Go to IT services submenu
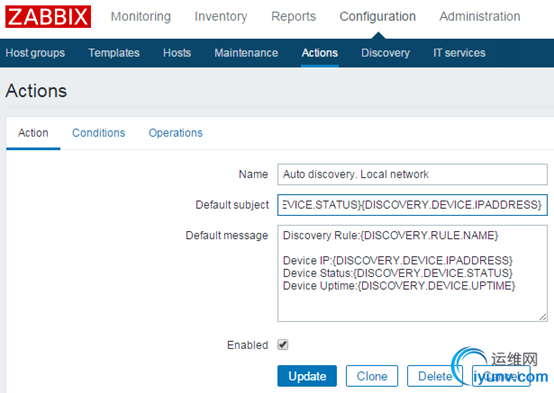Viewport: 554px width, 393px height. pos(459,53)
